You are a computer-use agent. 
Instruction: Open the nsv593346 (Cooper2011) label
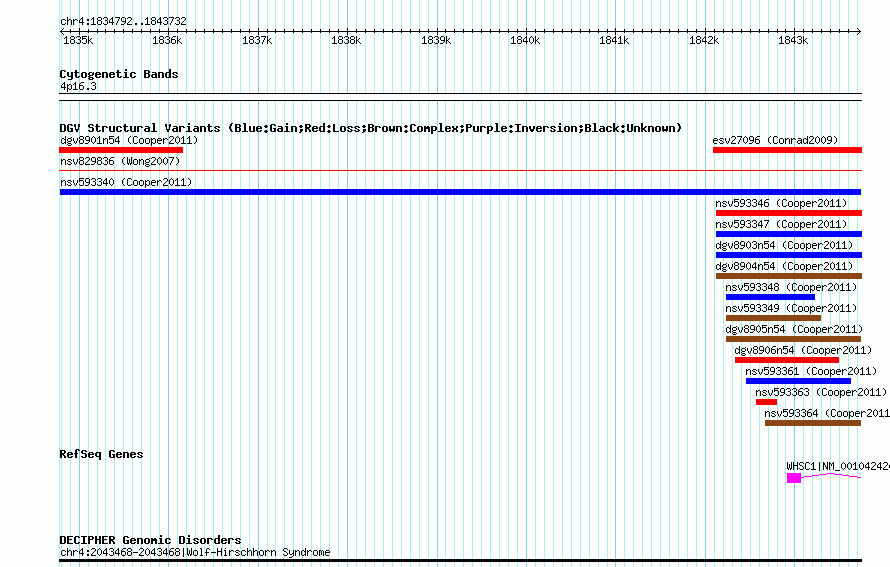(781, 203)
